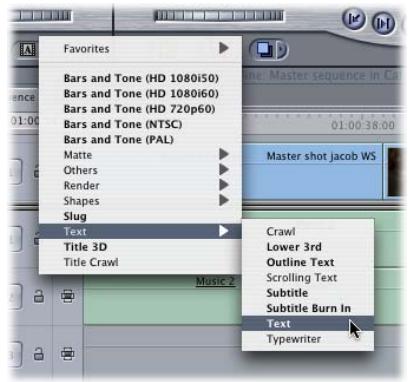Choose Subtitle text generator
Screen dimensions: 410x382
coord(308,293)
